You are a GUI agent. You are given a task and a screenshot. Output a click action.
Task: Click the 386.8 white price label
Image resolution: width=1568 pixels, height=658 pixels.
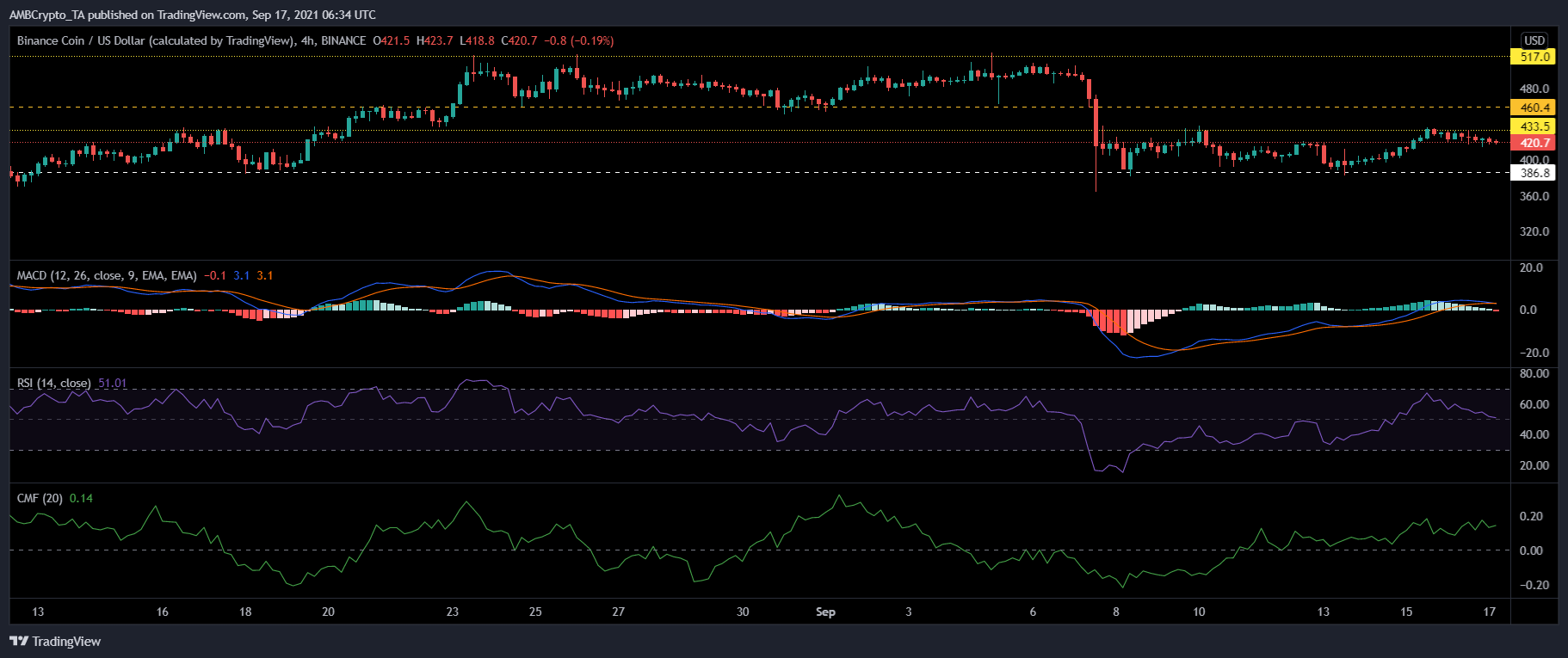pos(1534,173)
